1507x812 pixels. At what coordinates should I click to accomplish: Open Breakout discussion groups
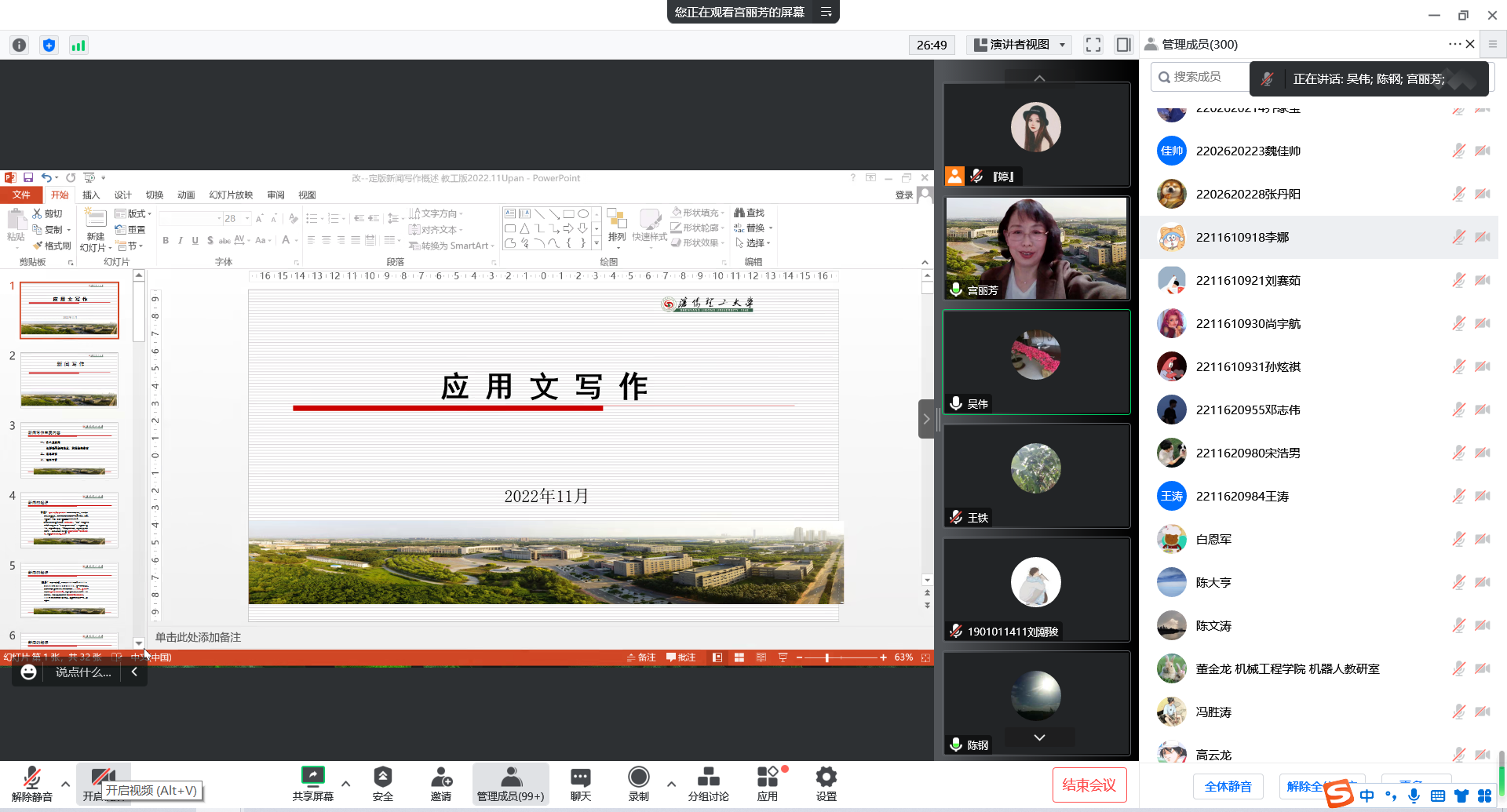709,784
